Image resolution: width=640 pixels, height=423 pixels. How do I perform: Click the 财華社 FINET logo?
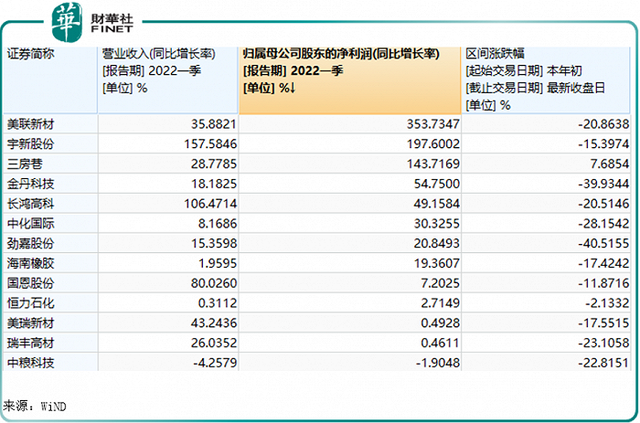pos(93,21)
